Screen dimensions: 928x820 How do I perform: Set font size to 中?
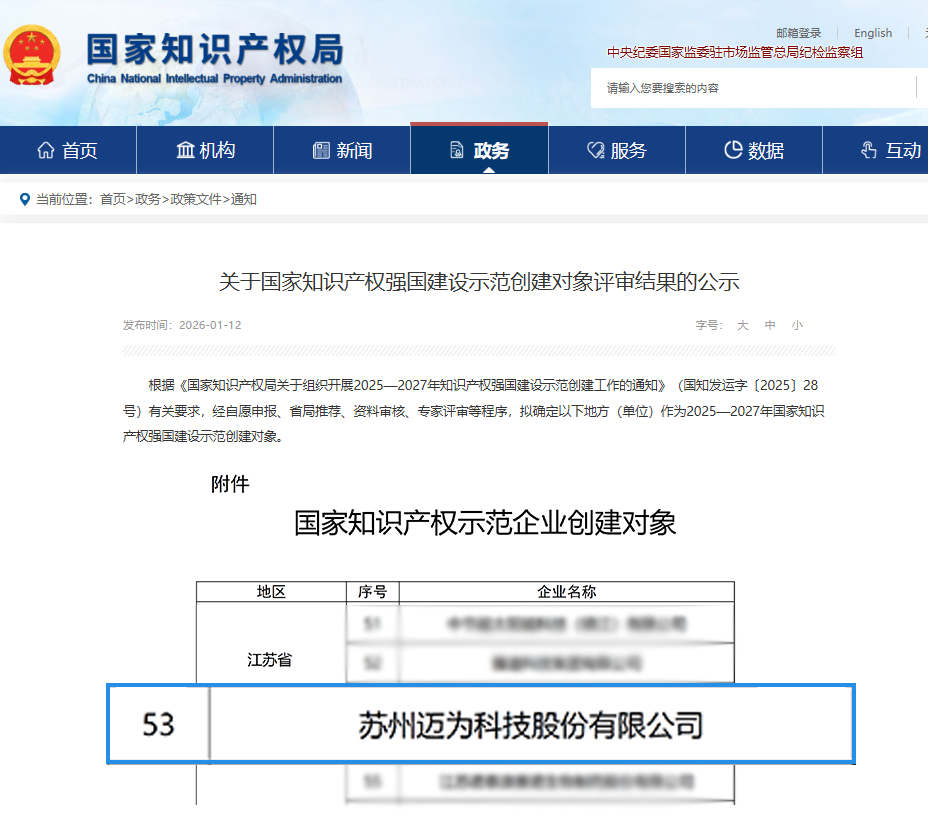(770, 325)
